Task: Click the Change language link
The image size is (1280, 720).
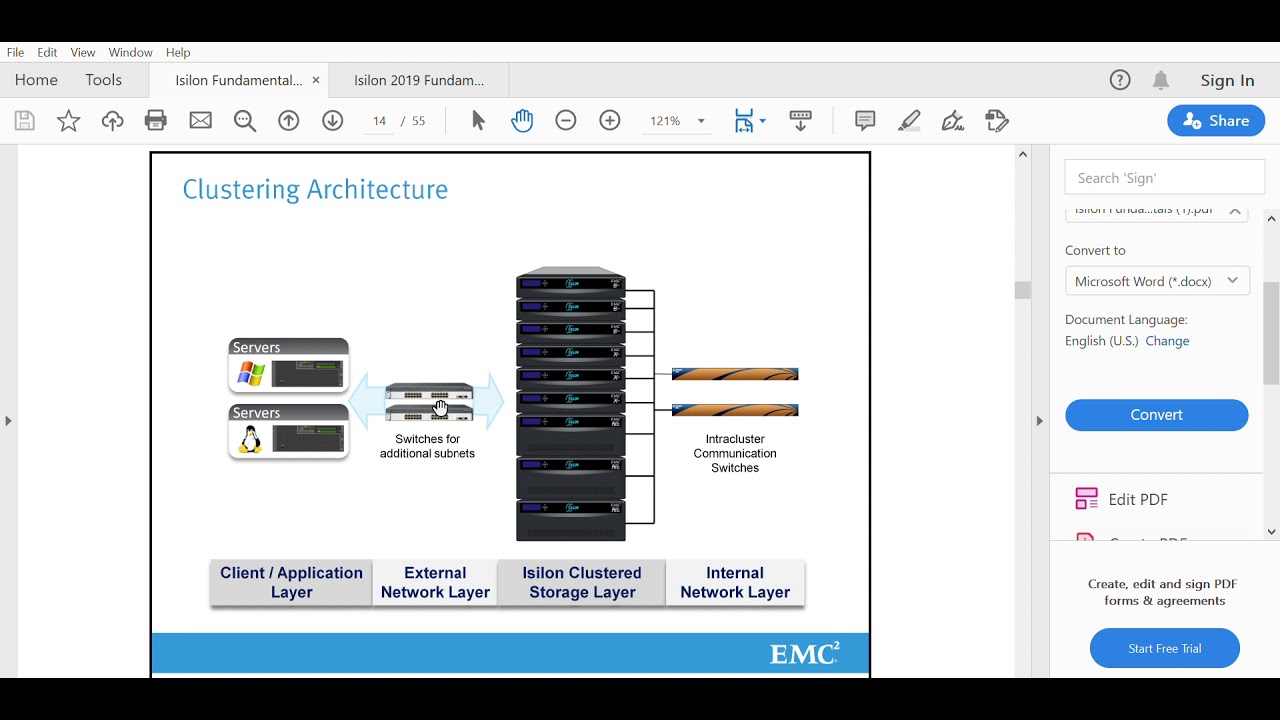Action: (x=1167, y=341)
